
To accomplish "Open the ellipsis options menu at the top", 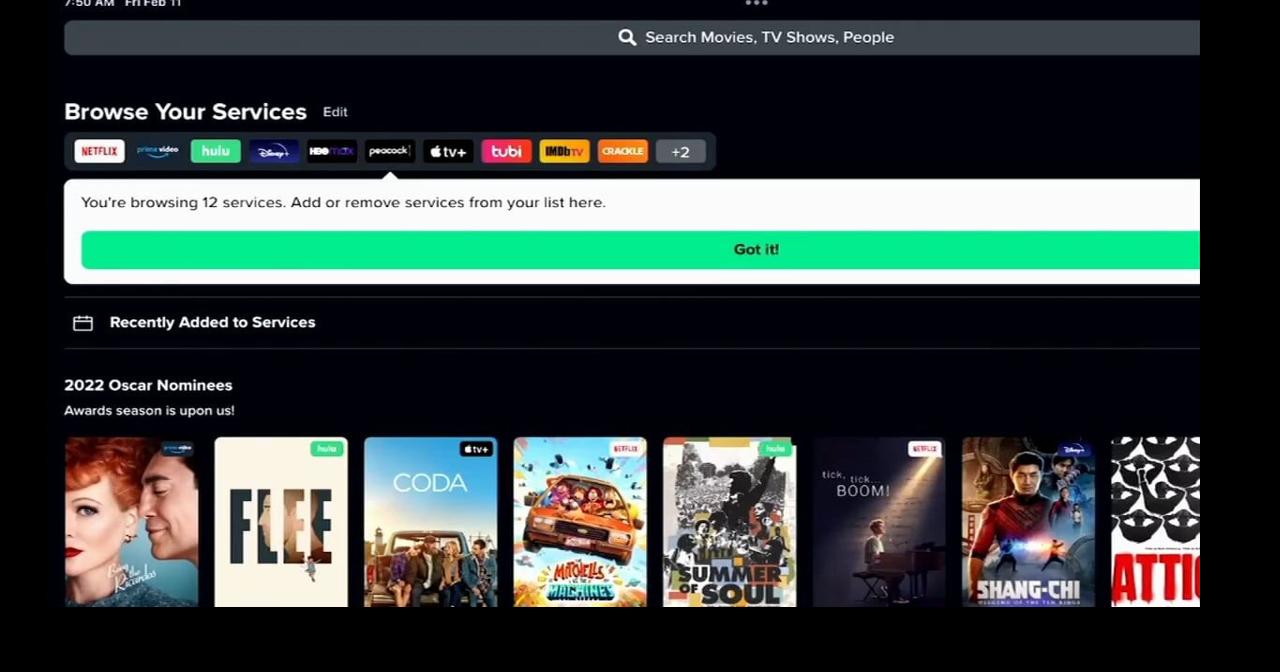I will coord(757,4).
